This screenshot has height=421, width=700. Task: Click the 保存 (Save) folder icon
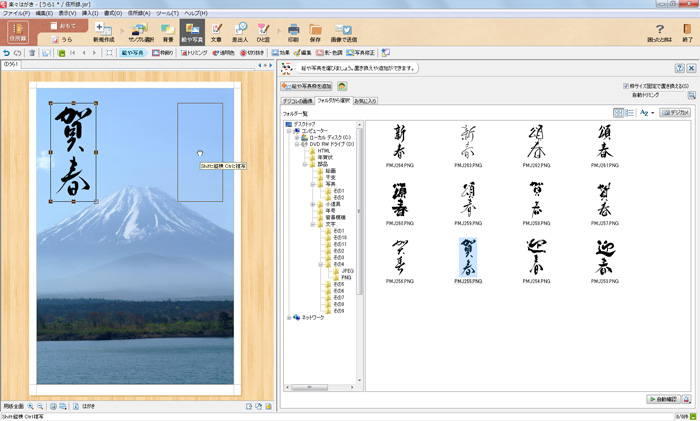[x=316, y=33]
